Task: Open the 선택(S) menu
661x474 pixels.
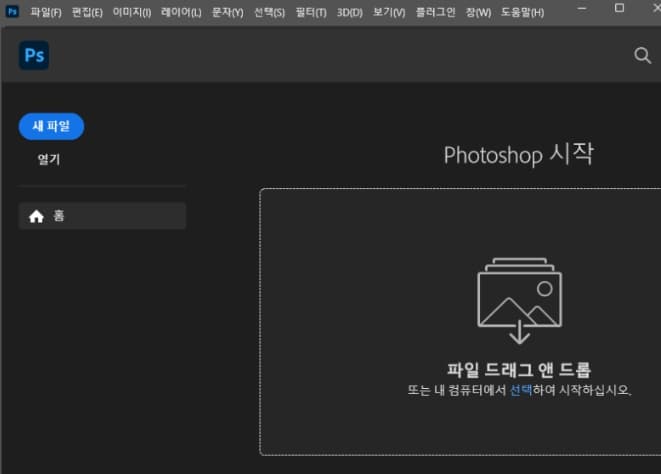Action: pyautogui.click(x=270, y=12)
